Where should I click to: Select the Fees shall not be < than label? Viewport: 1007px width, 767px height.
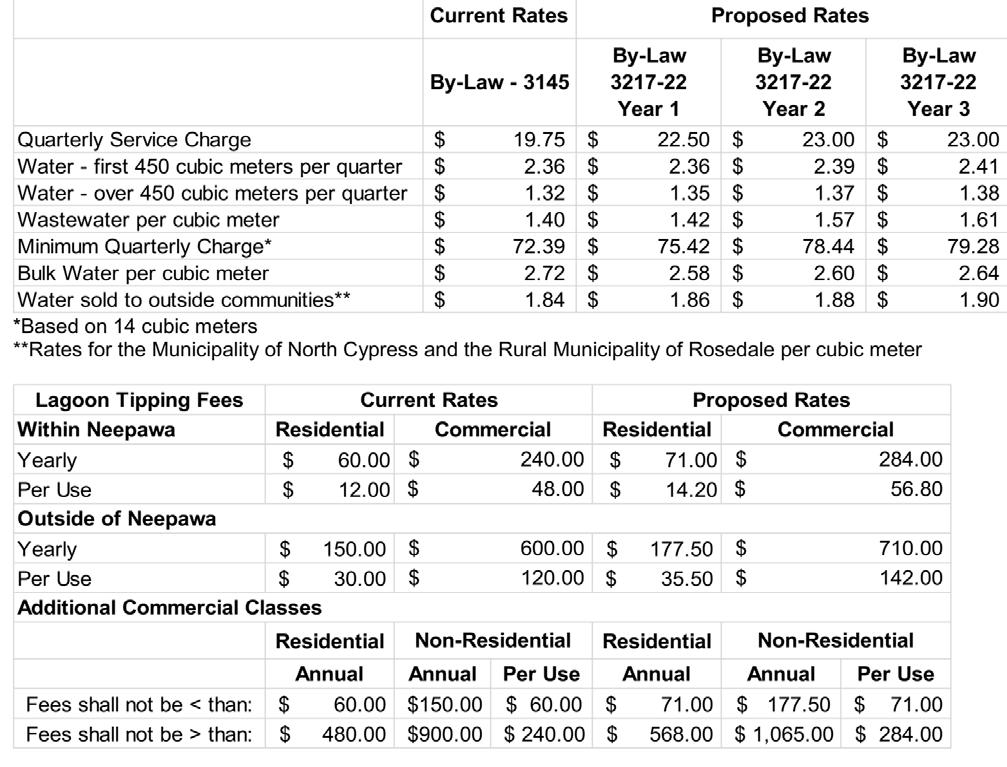(139, 705)
